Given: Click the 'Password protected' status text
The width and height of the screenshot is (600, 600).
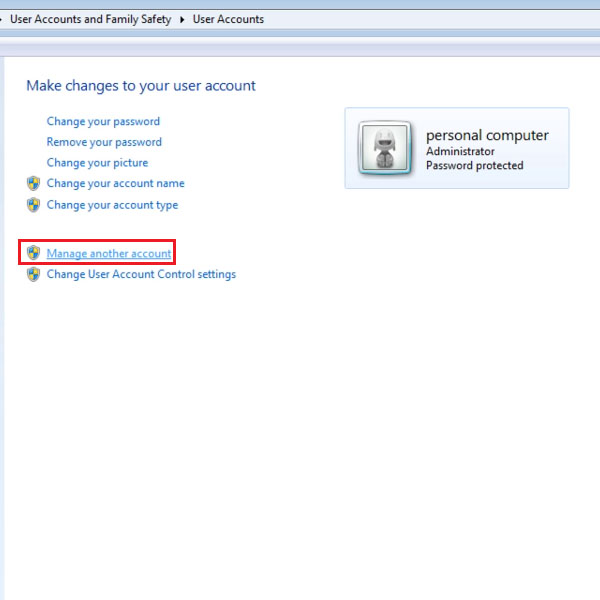Looking at the screenshot, I should (474, 166).
